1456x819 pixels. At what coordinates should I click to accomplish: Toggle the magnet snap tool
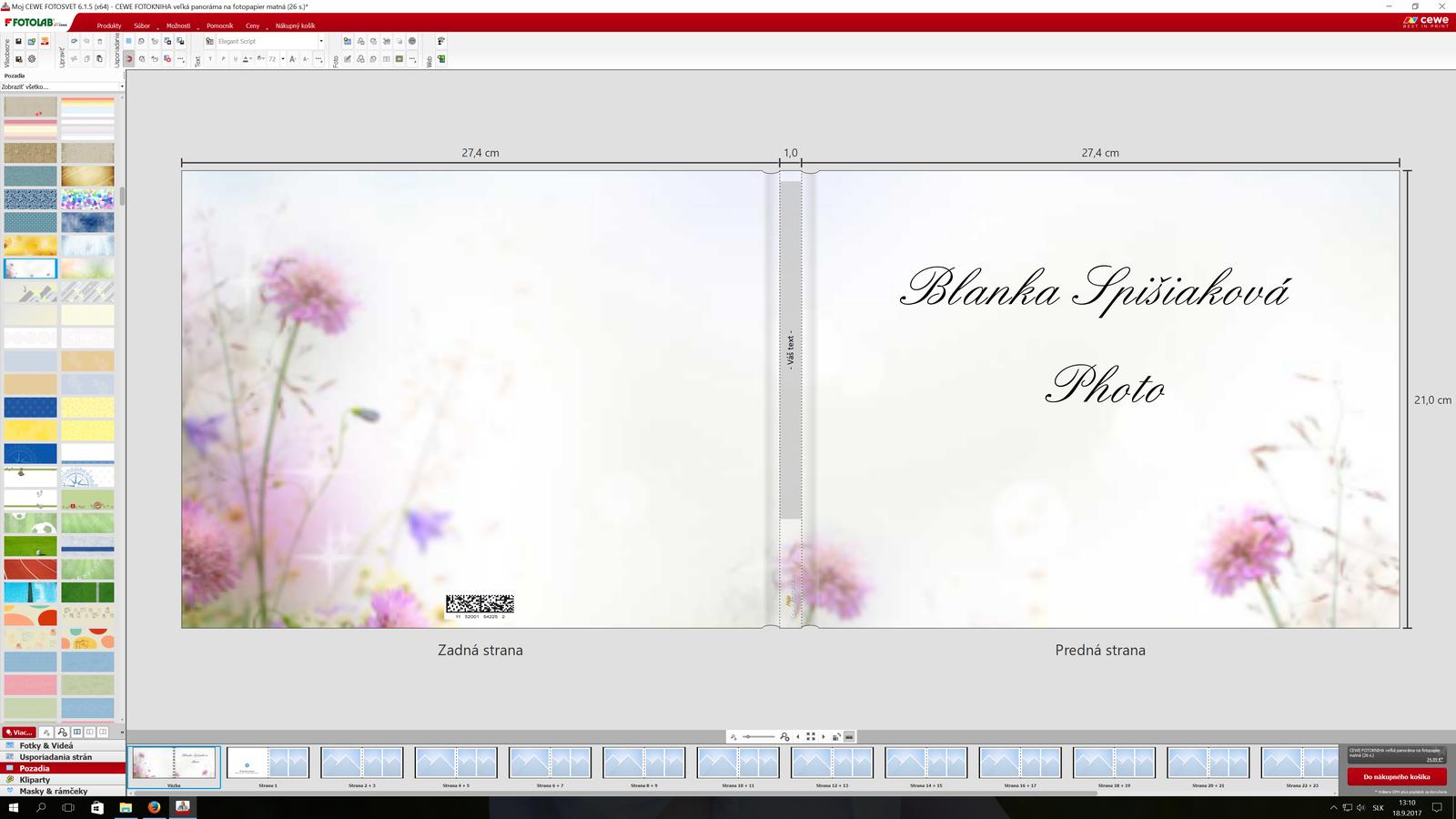click(x=128, y=59)
